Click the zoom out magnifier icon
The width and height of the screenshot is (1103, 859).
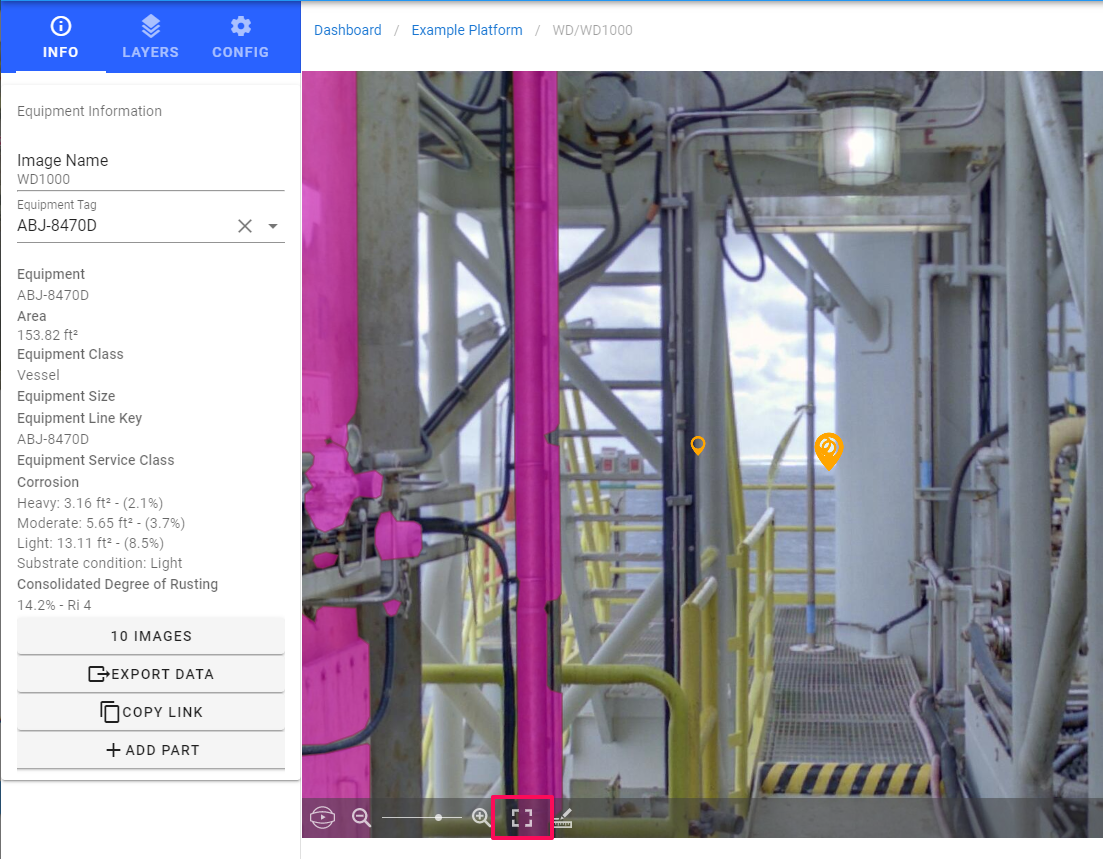[x=362, y=818]
